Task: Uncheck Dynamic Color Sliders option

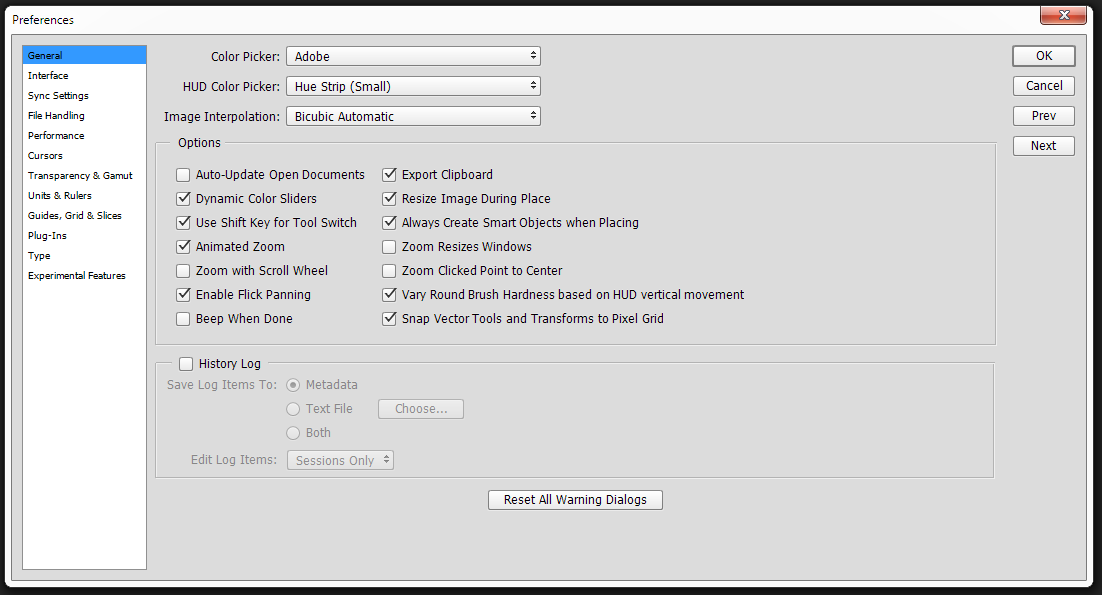Action: [183, 199]
